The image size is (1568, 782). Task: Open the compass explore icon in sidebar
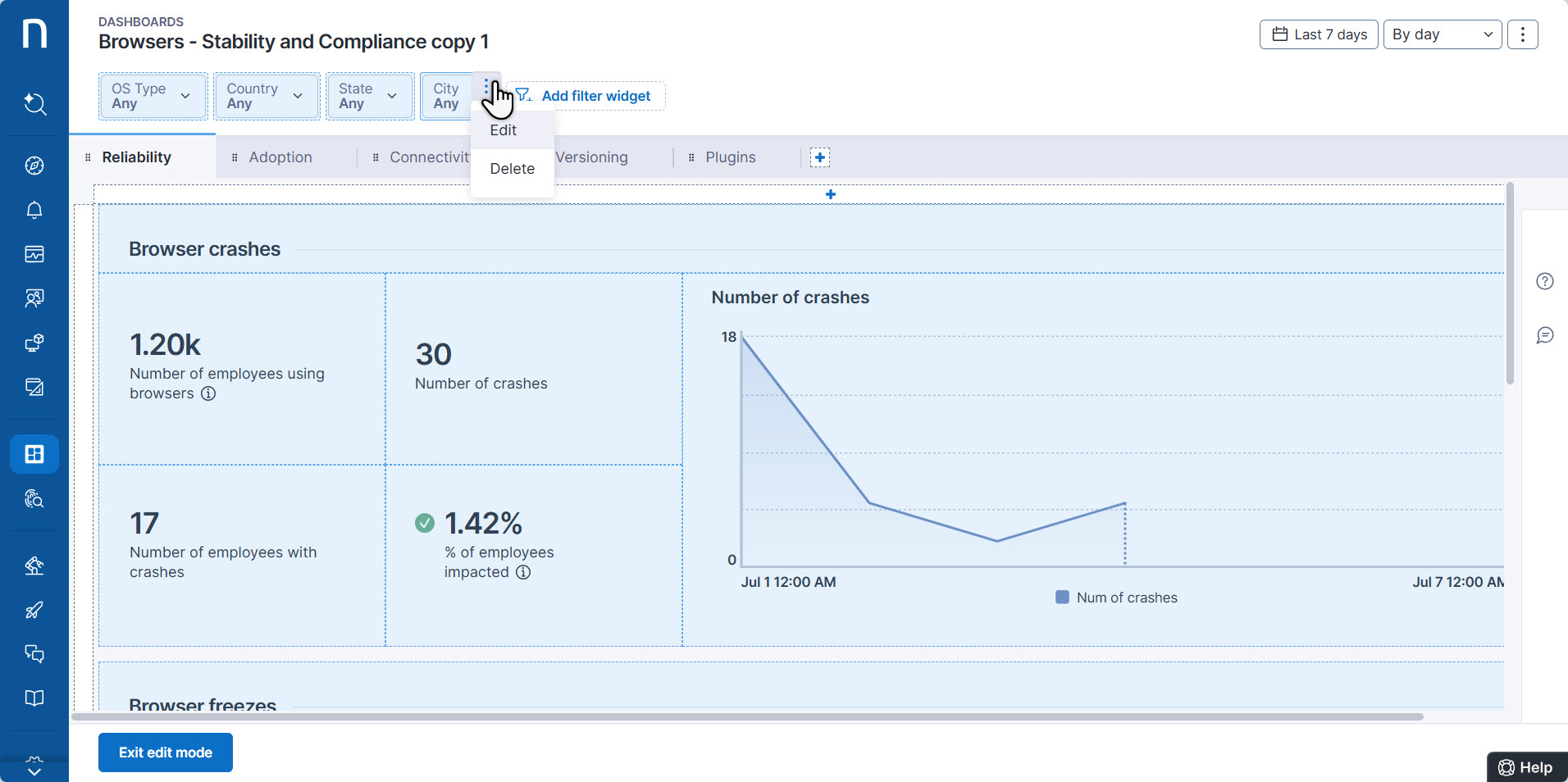click(34, 166)
